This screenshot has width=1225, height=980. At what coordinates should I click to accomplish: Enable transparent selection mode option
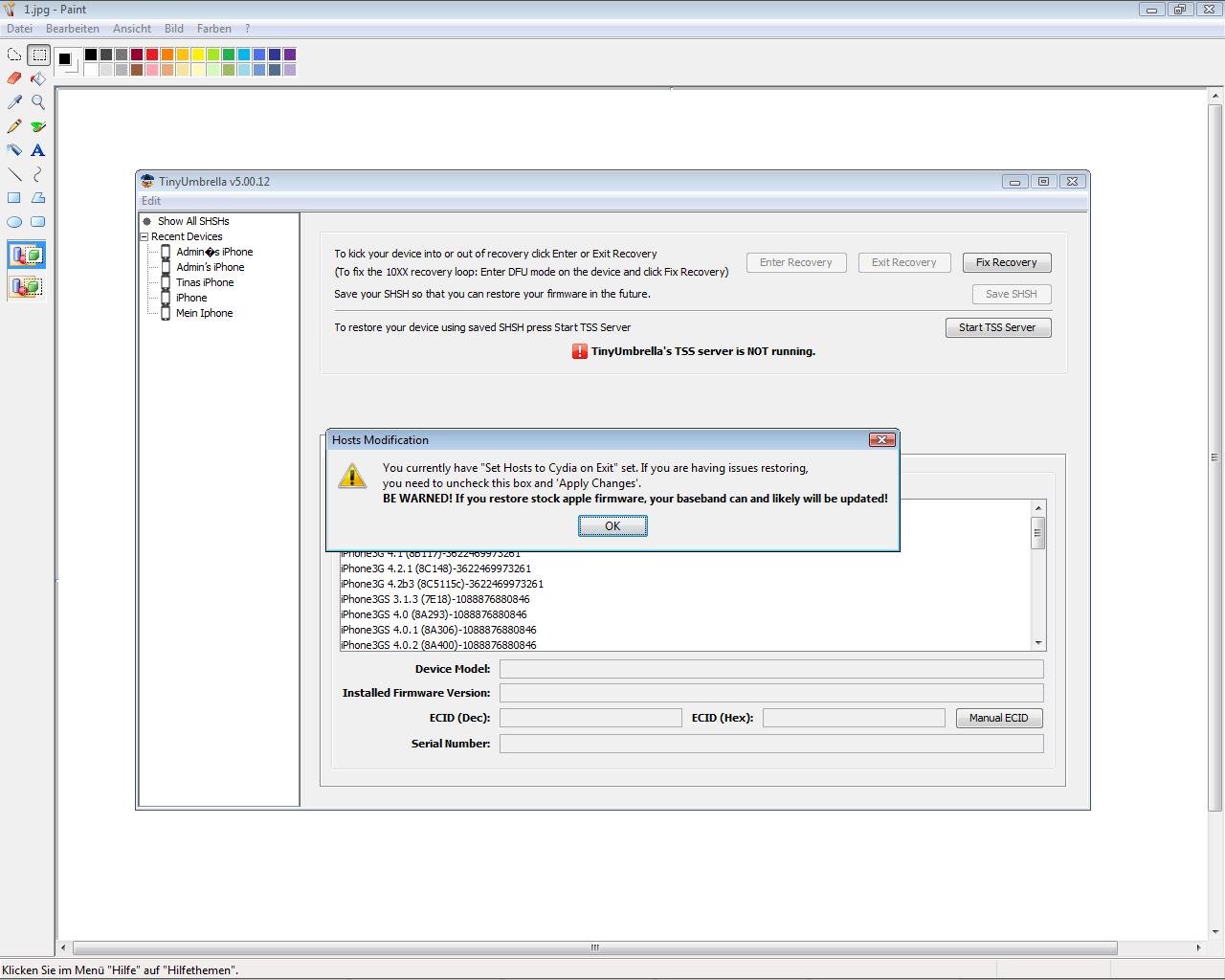27,286
